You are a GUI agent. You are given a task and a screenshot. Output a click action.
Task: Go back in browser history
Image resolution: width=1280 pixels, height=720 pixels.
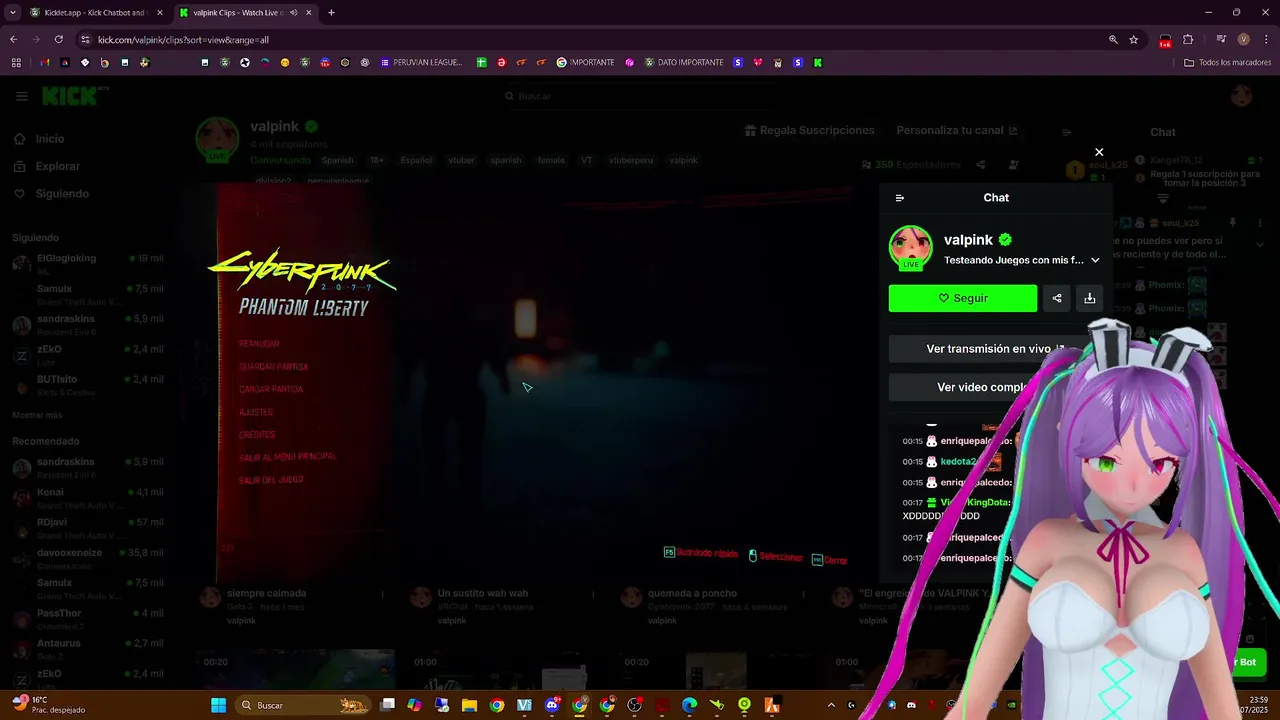point(13,40)
